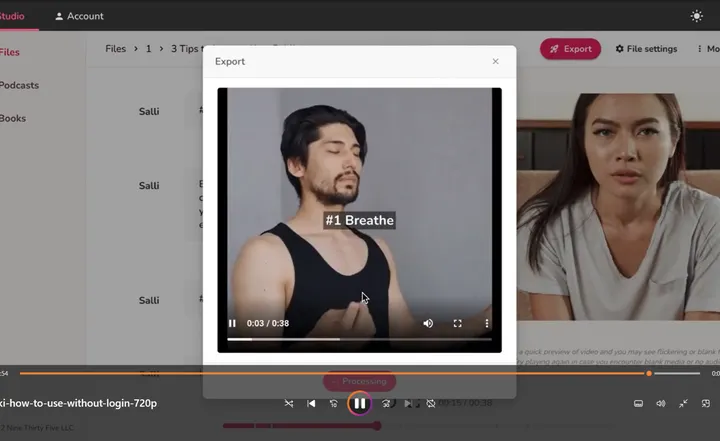Image resolution: width=720 pixels, height=441 pixels.
Task: Select Podcasts in the sidebar
Action: pyautogui.click(x=19, y=85)
